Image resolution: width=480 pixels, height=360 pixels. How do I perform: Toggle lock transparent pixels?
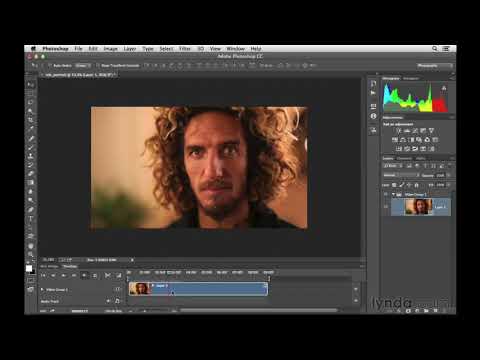[x=394, y=185]
